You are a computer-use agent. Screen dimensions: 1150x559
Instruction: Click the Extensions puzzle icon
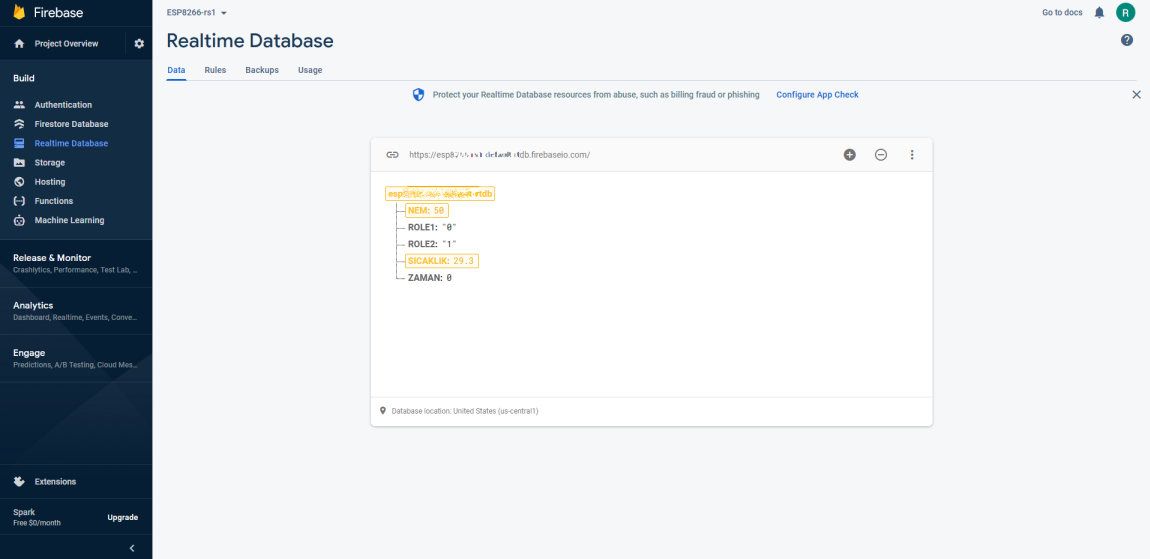coord(20,481)
